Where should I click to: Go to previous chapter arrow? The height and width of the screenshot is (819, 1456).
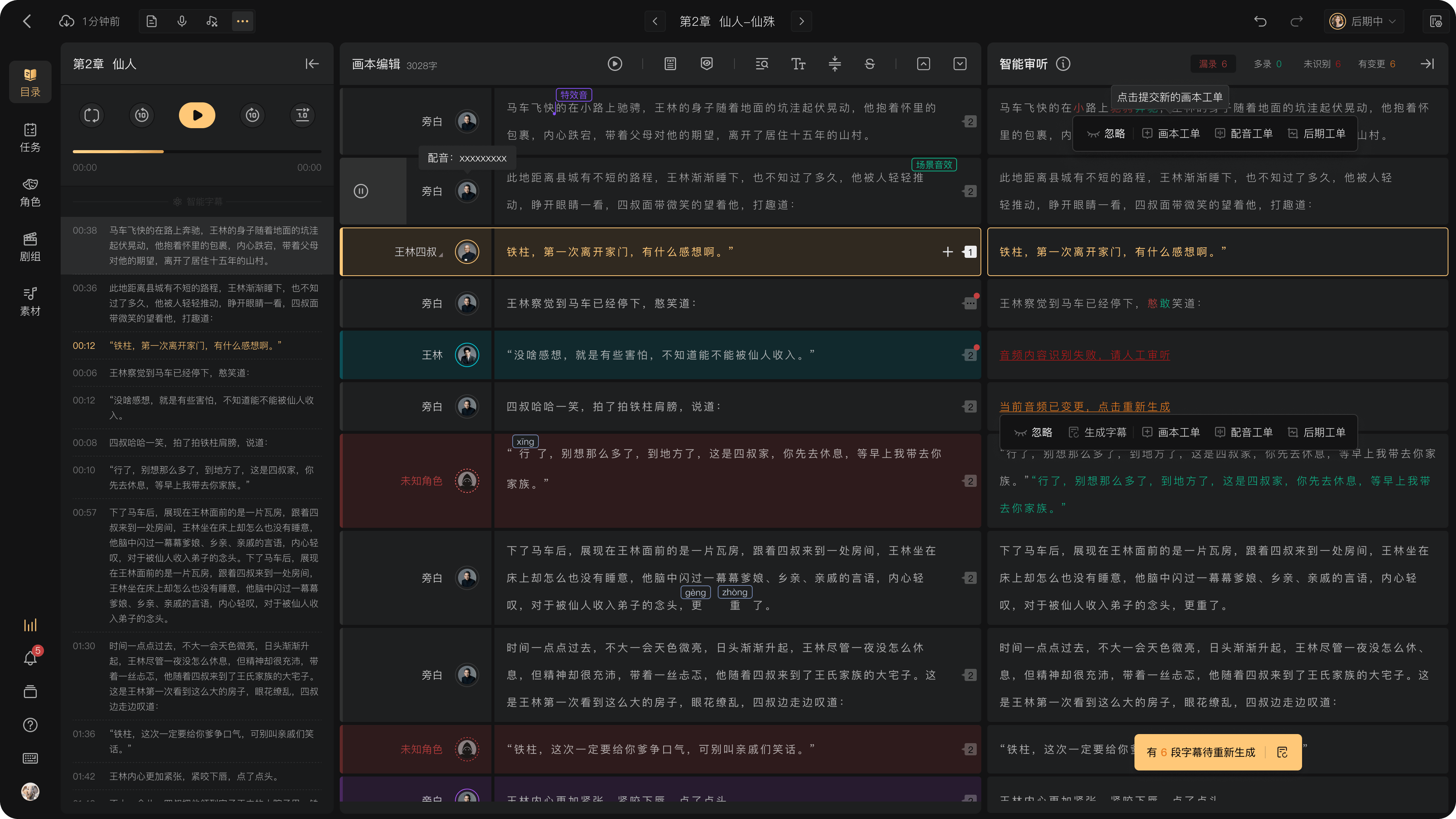click(x=655, y=22)
